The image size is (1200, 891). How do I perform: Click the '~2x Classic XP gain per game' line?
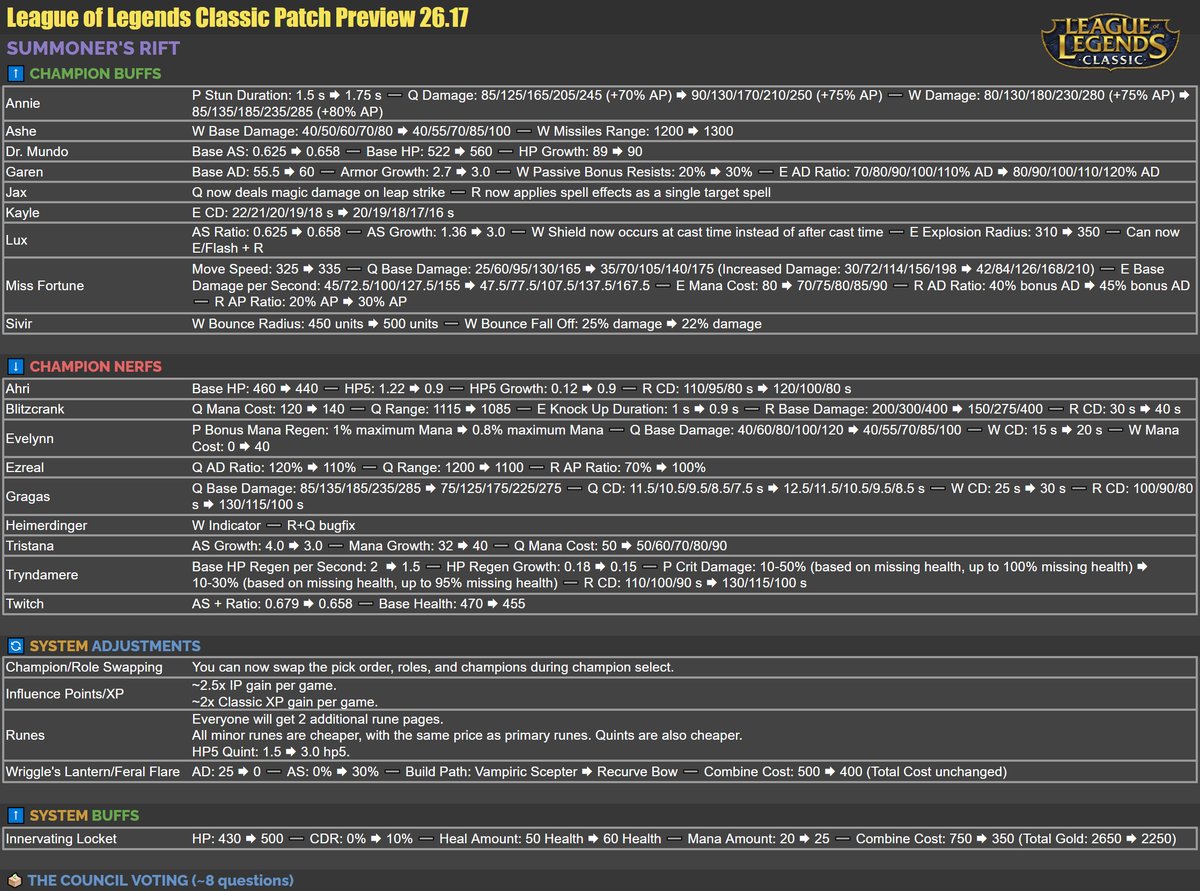(285, 702)
